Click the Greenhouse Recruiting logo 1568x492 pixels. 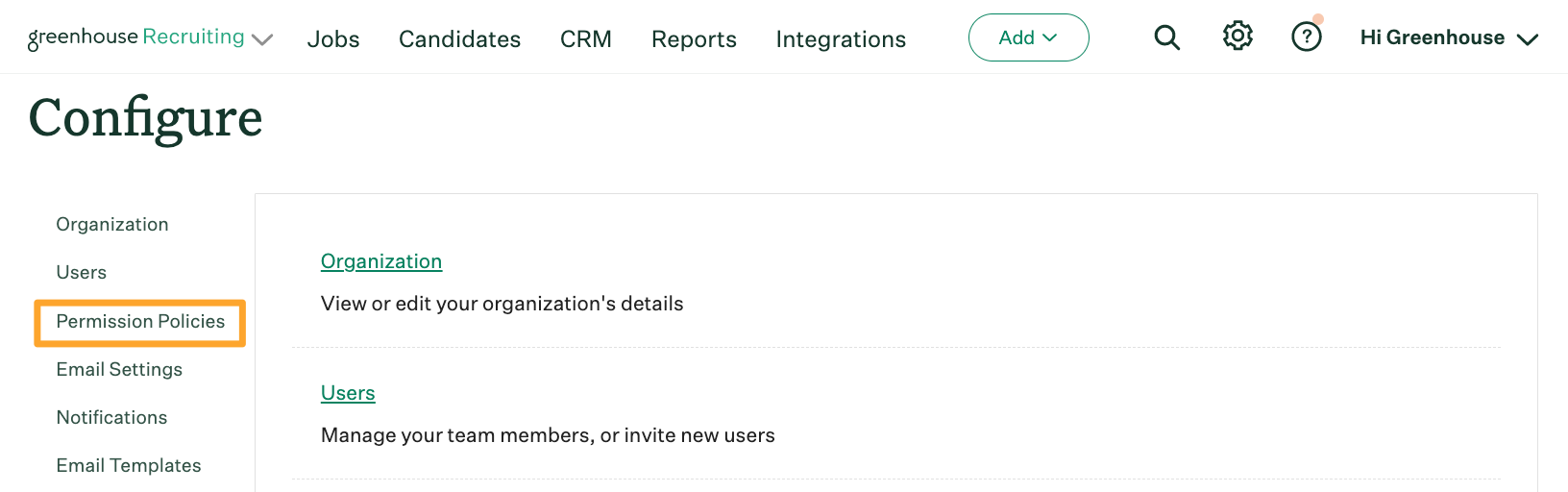click(136, 37)
